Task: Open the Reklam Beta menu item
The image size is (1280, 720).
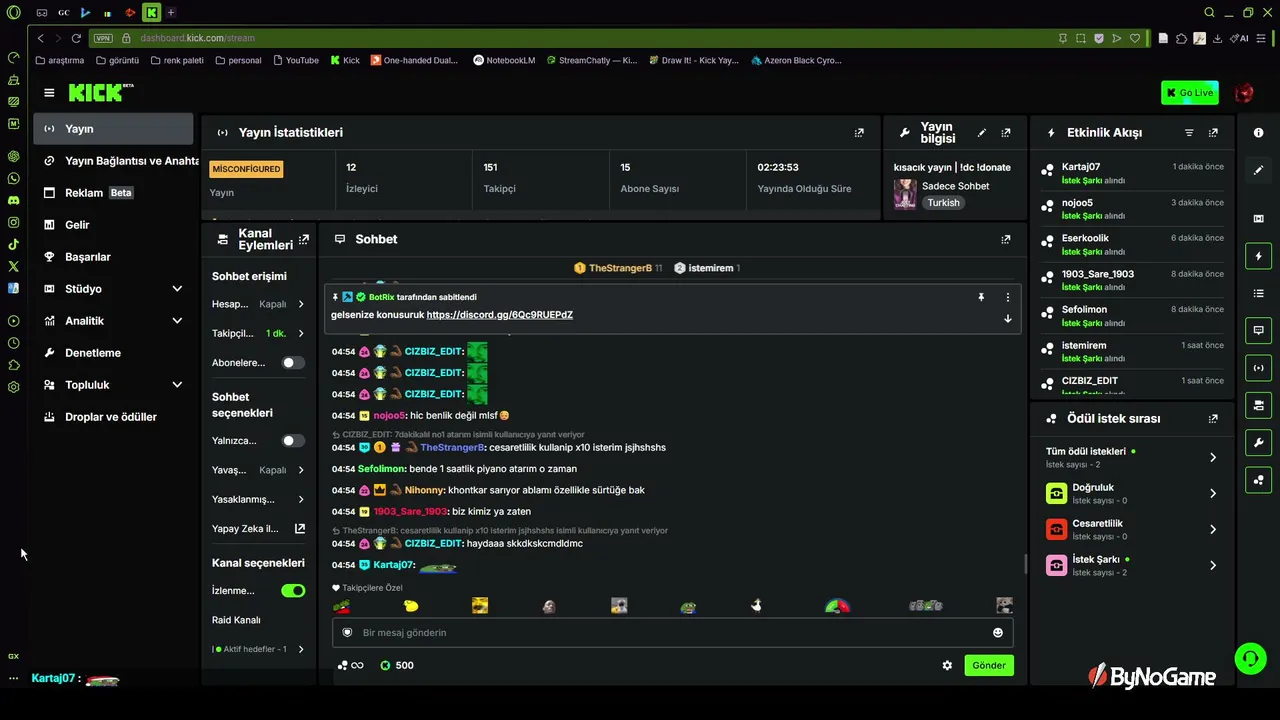Action: pos(113,193)
